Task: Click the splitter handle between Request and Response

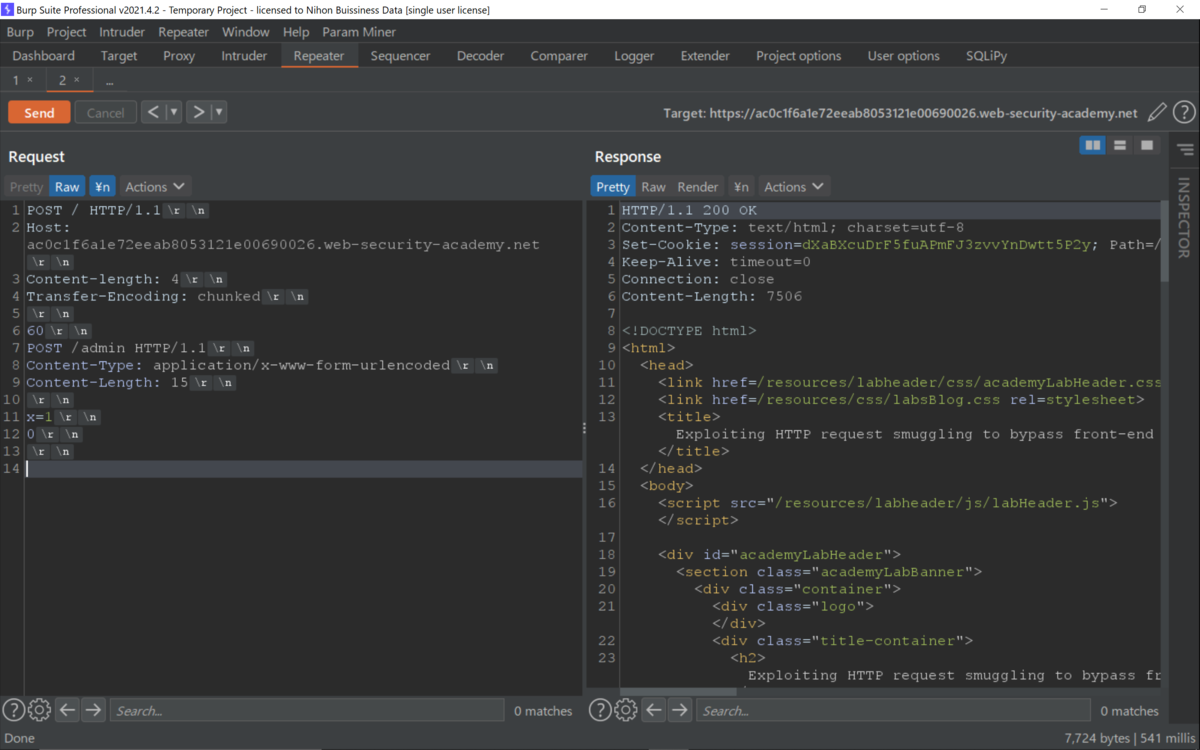Action: point(584,428)
